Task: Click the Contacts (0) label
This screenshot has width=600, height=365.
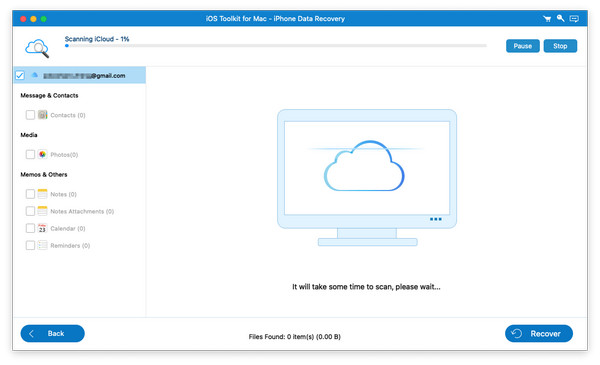Action: [x=68, y=115]
